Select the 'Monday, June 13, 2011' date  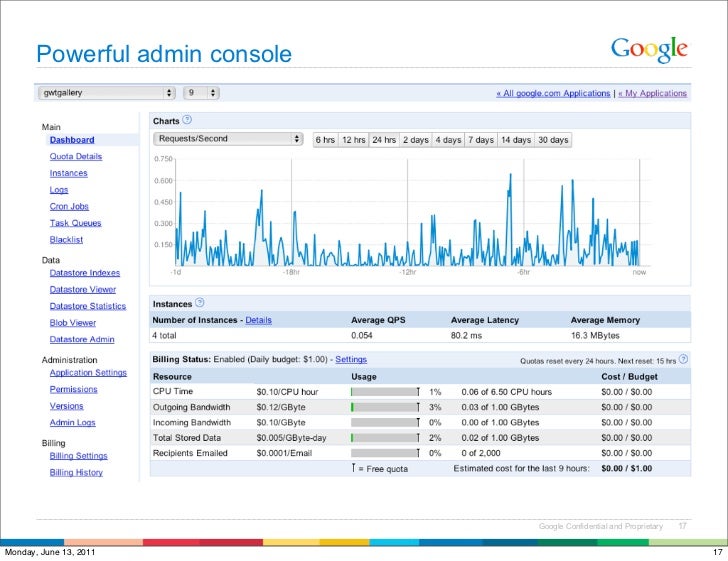pyautogui.click(x=50, y=552)
